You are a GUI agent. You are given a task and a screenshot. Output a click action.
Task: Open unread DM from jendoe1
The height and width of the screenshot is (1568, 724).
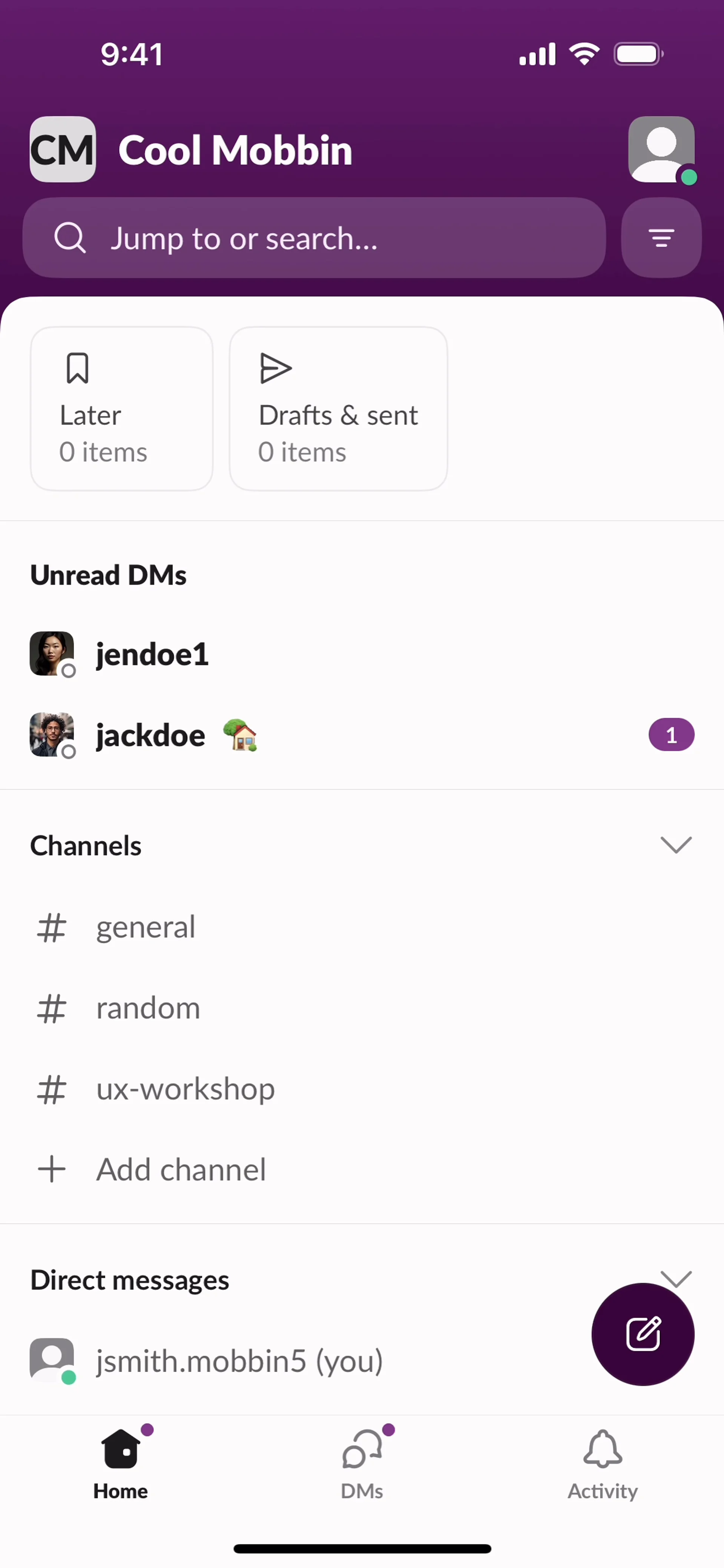[362, 654]
